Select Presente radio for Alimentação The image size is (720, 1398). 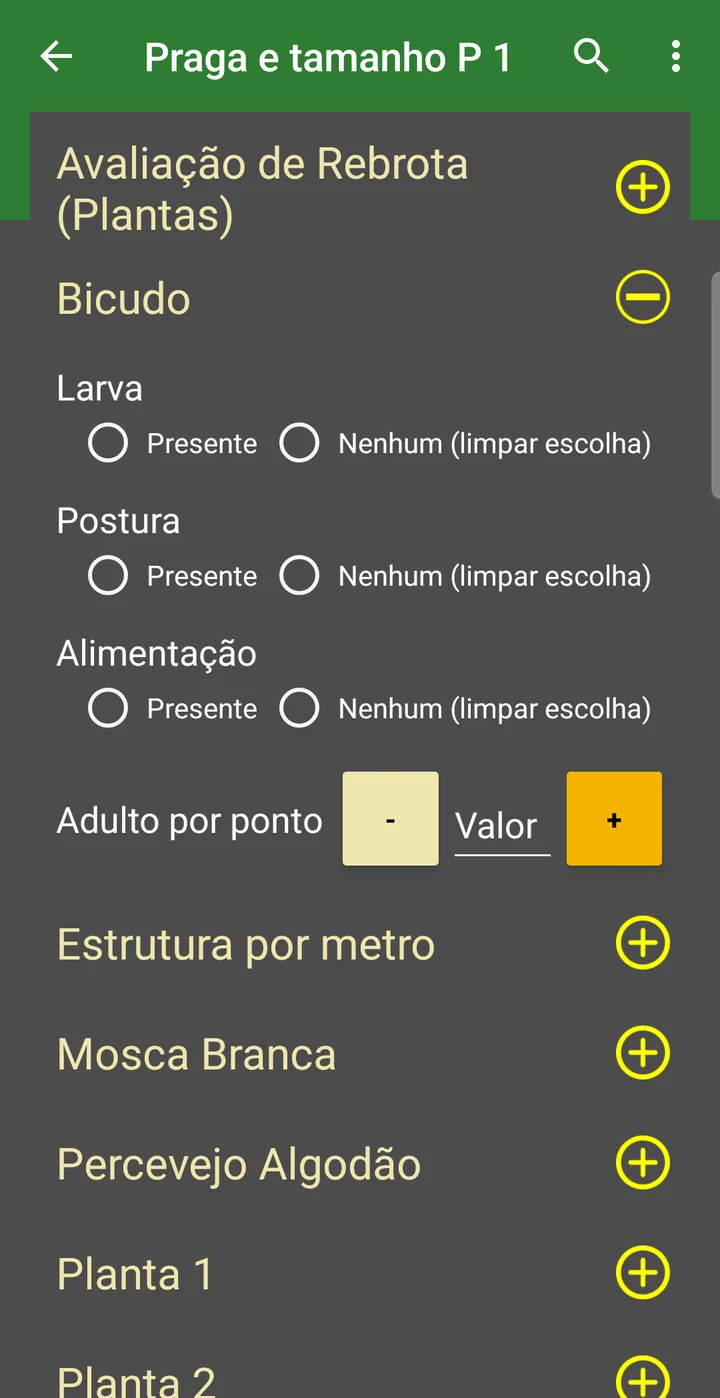[x=108, y=709]
